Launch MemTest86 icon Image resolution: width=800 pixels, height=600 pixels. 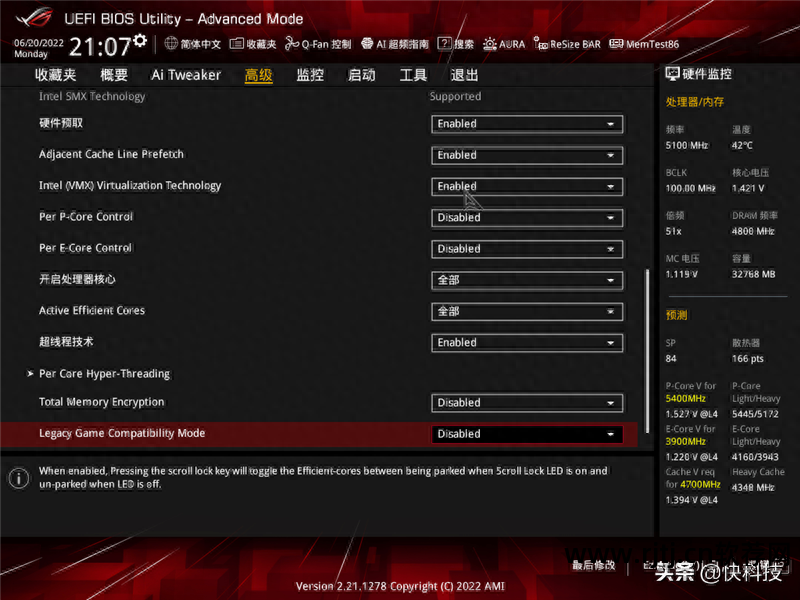(616, 44)
